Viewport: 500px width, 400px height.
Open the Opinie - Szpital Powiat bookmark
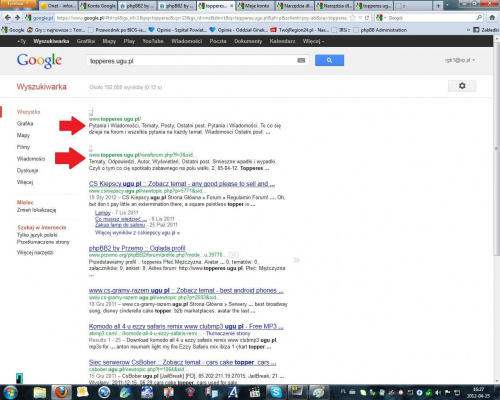[x=178, y=30]
